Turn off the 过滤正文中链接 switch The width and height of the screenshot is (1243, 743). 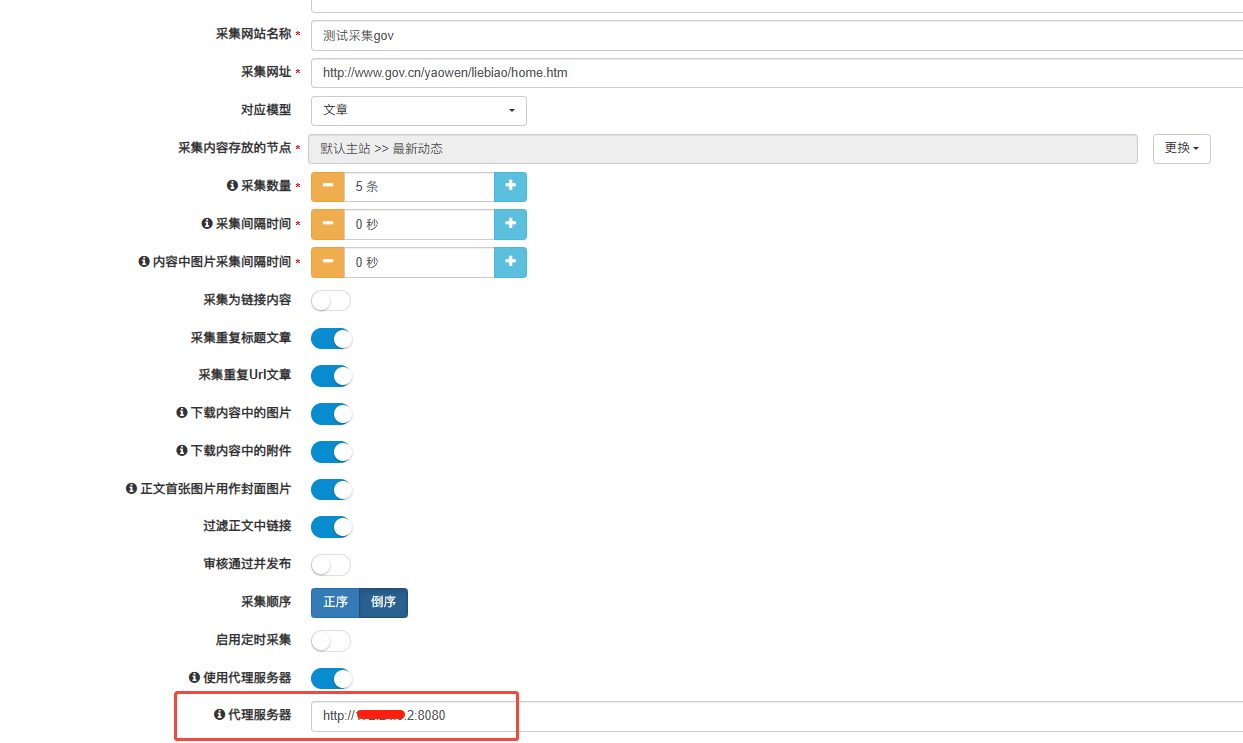tap(331, 527)
